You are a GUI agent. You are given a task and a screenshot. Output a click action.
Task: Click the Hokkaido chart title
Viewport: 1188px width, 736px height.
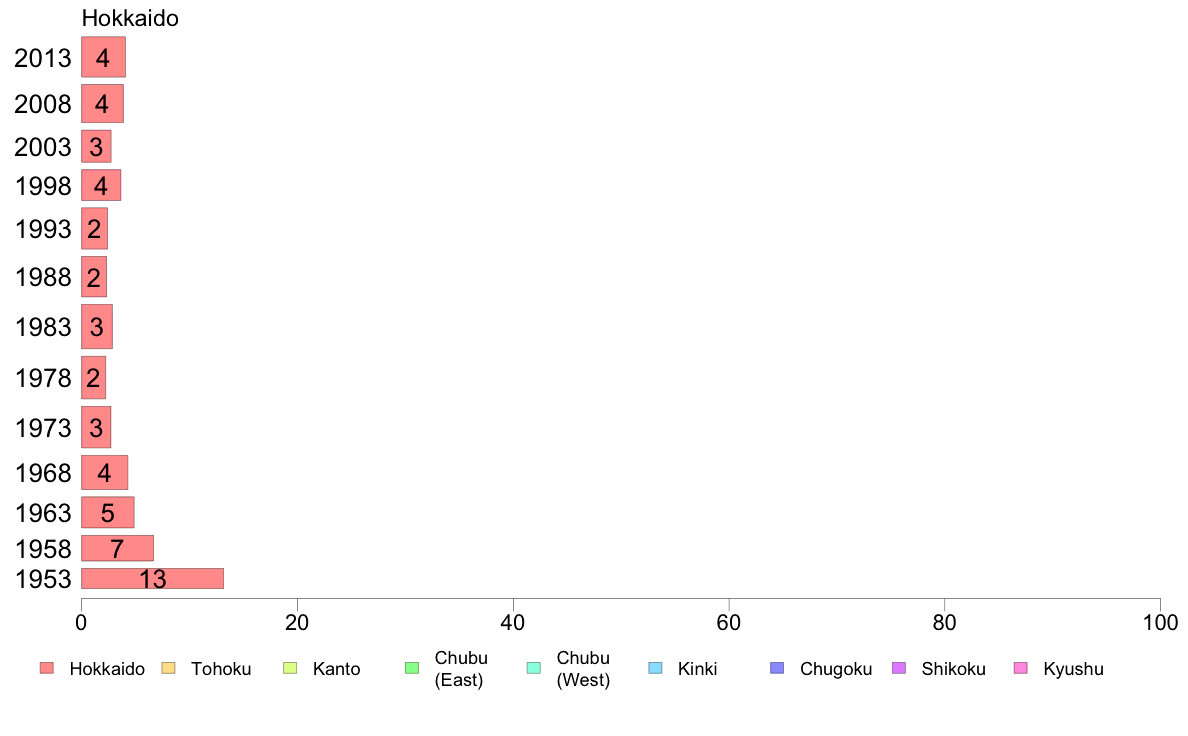[130, 18]
